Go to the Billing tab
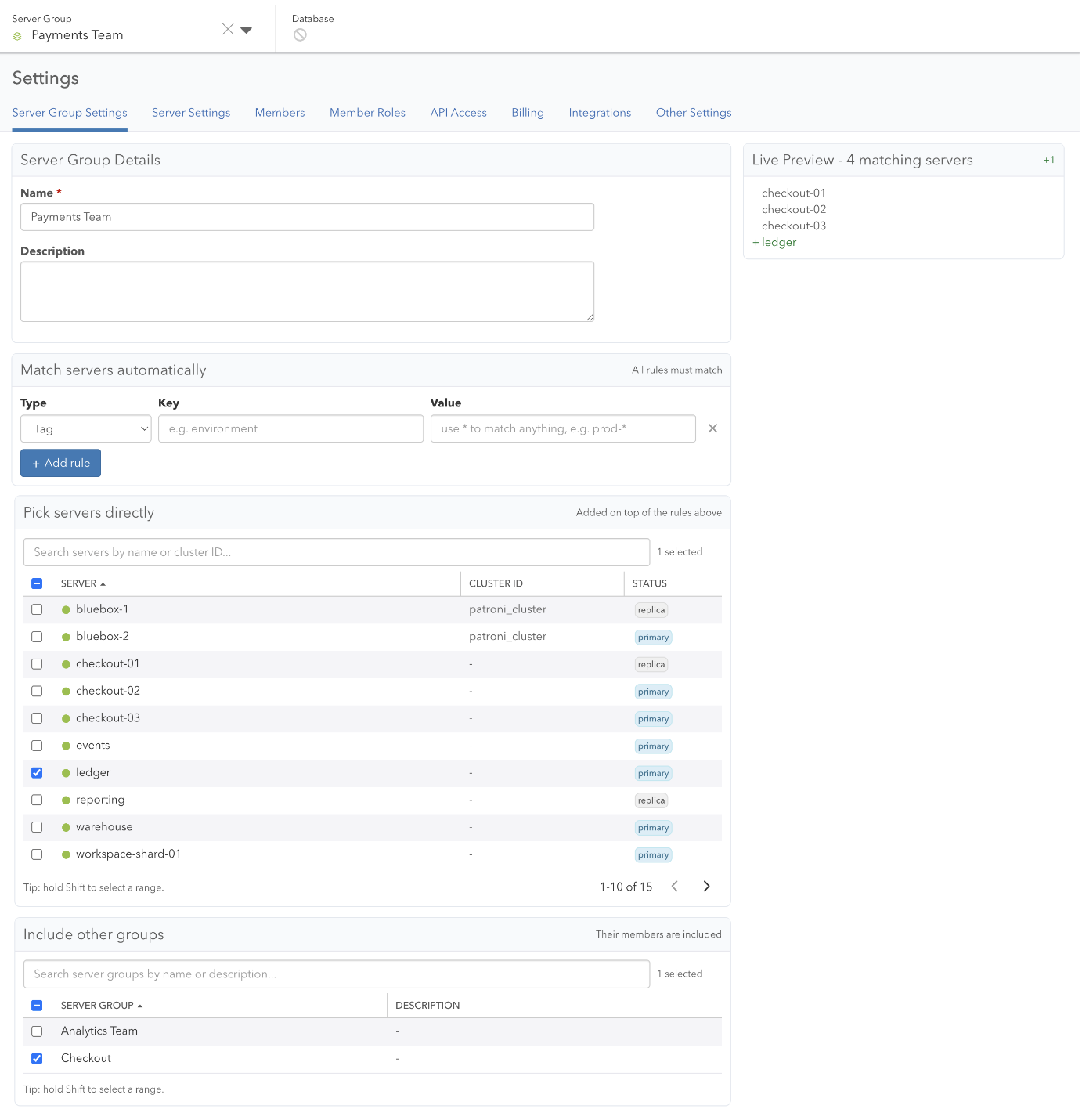The width and height of the screenshot is (1082, 1120). [528, 113]
